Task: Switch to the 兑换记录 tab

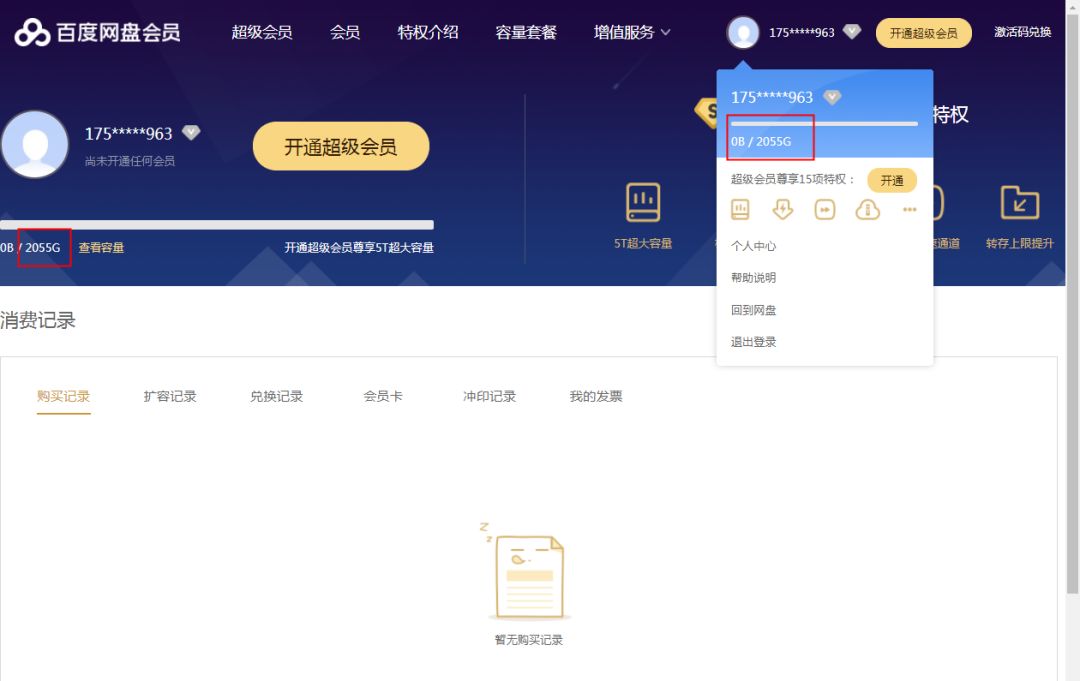Action: point(276,396)
